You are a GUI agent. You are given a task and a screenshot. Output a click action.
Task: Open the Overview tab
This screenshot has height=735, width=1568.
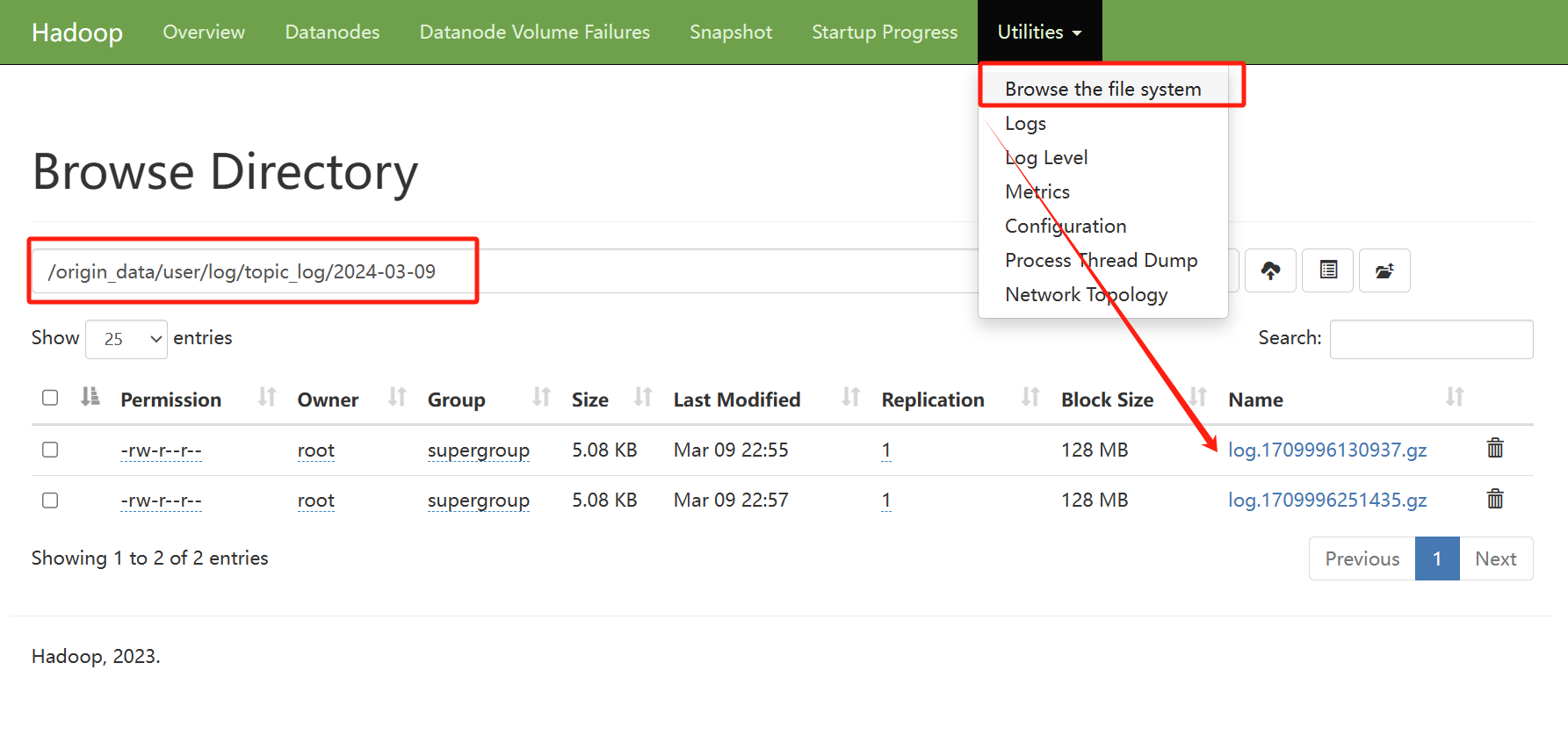204,32
